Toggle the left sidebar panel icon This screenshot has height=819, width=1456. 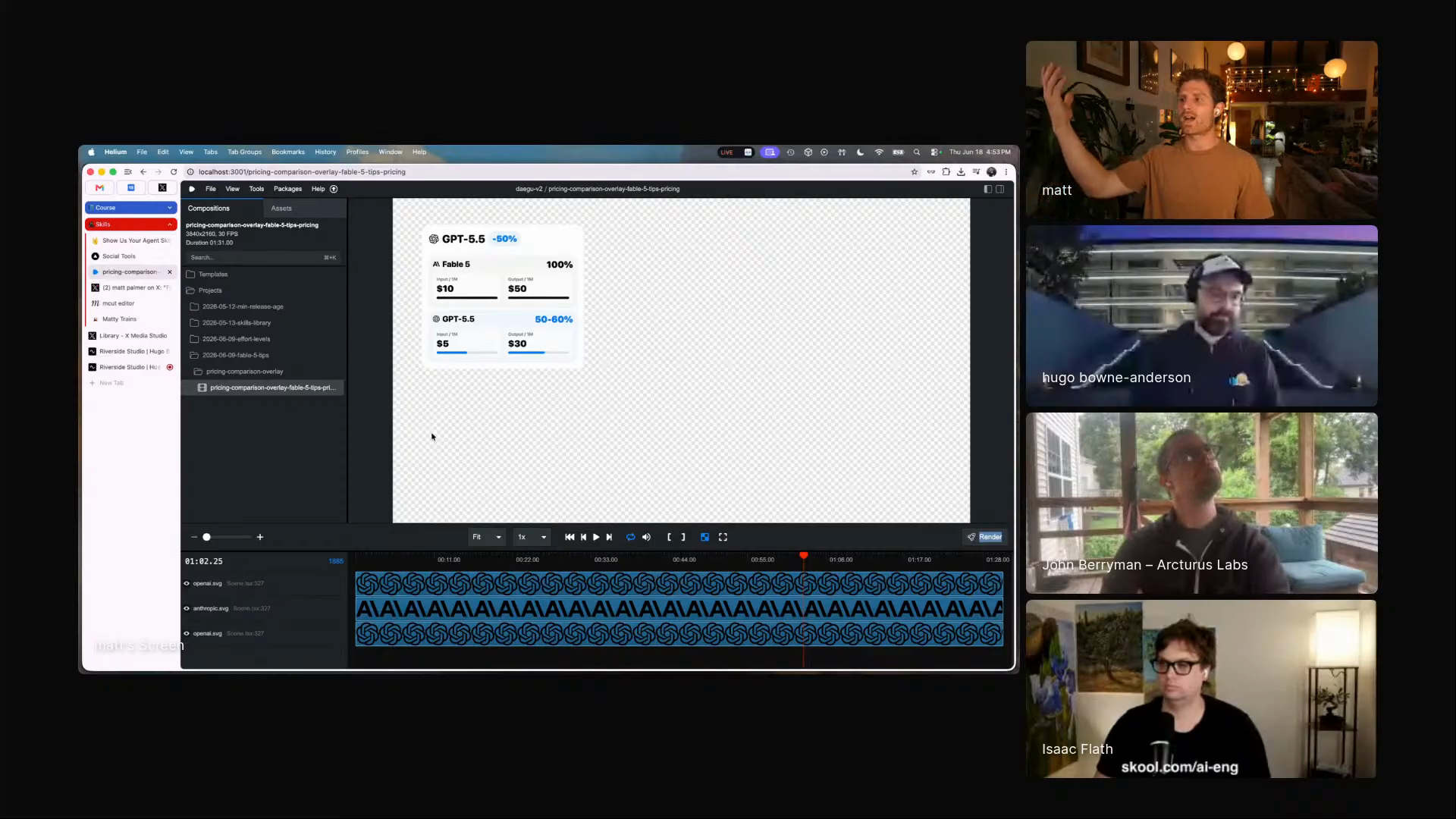[x=987, y=189]
